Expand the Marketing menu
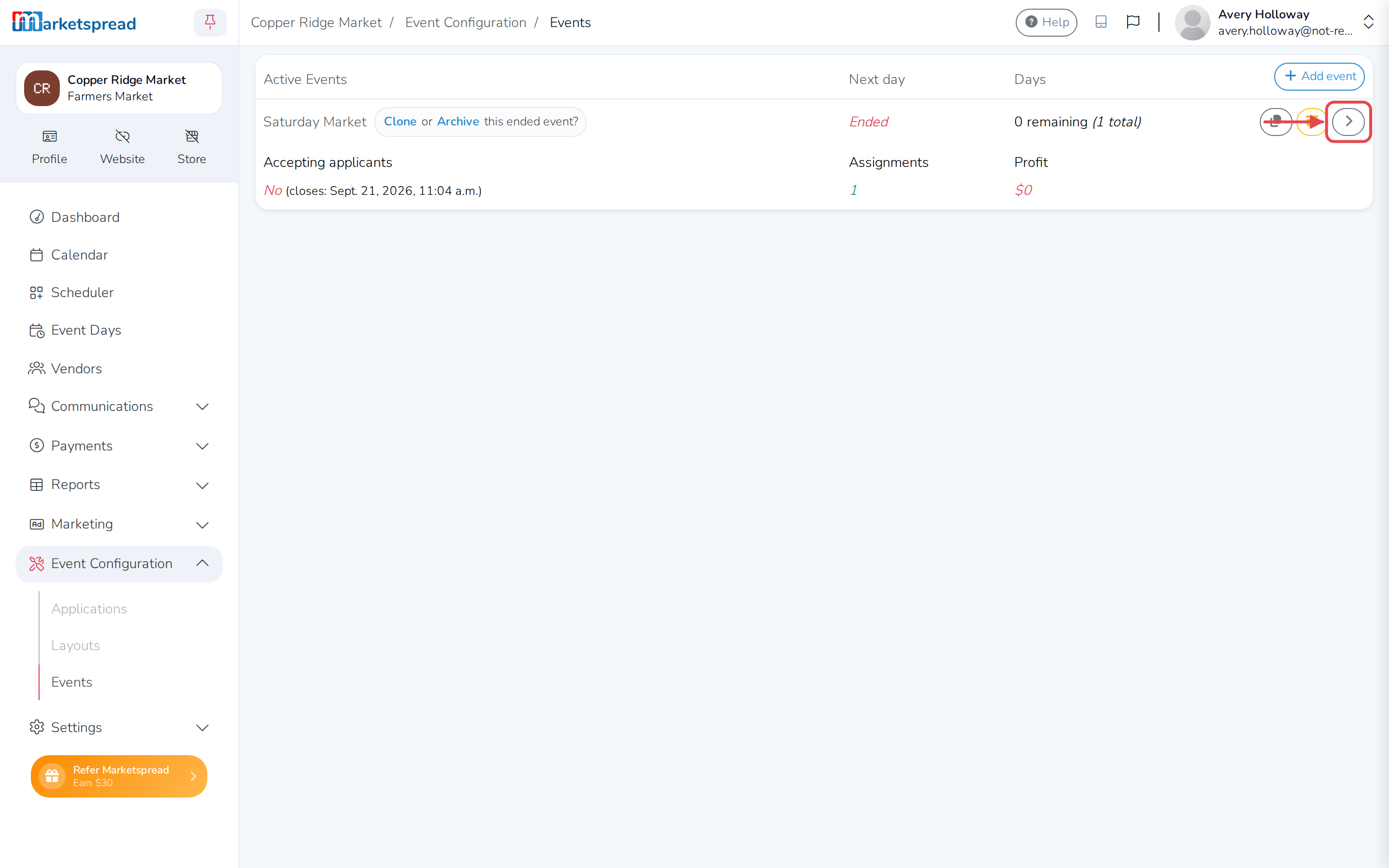The image size is (1389, 868). click(119, 524)
